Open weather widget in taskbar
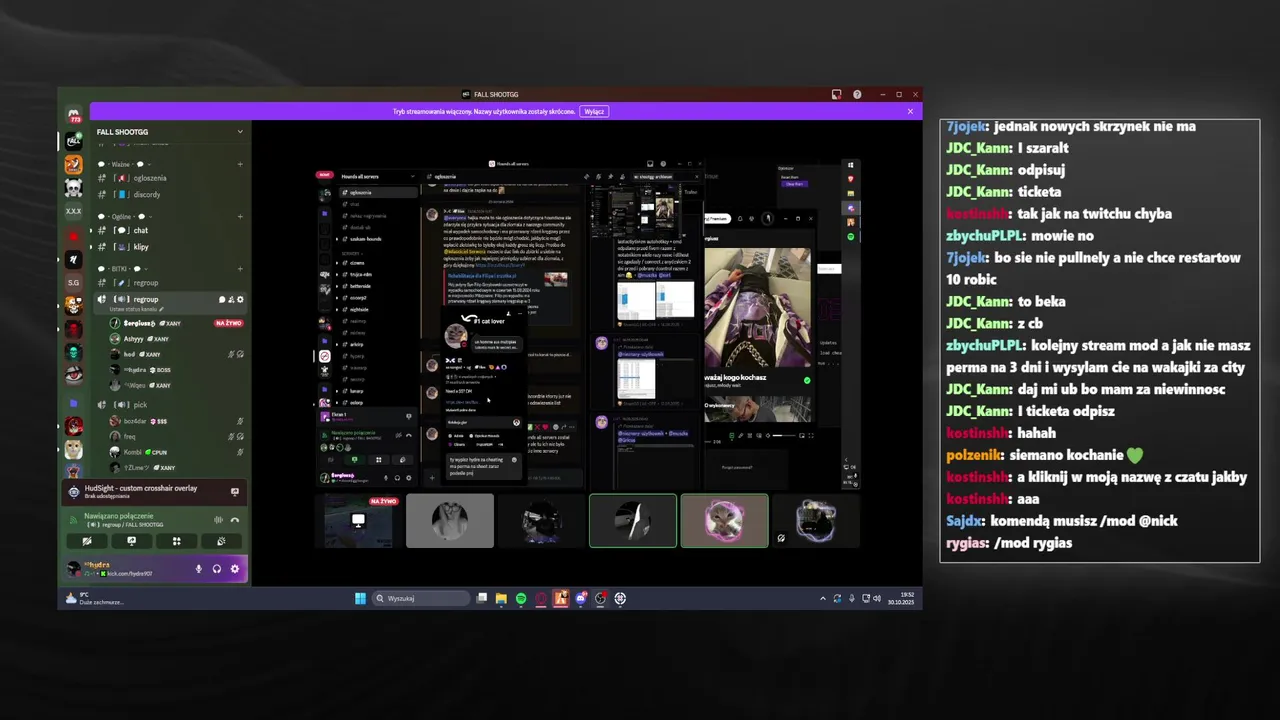The height and width of the screenshot is (720, 1280). point(93,598)
